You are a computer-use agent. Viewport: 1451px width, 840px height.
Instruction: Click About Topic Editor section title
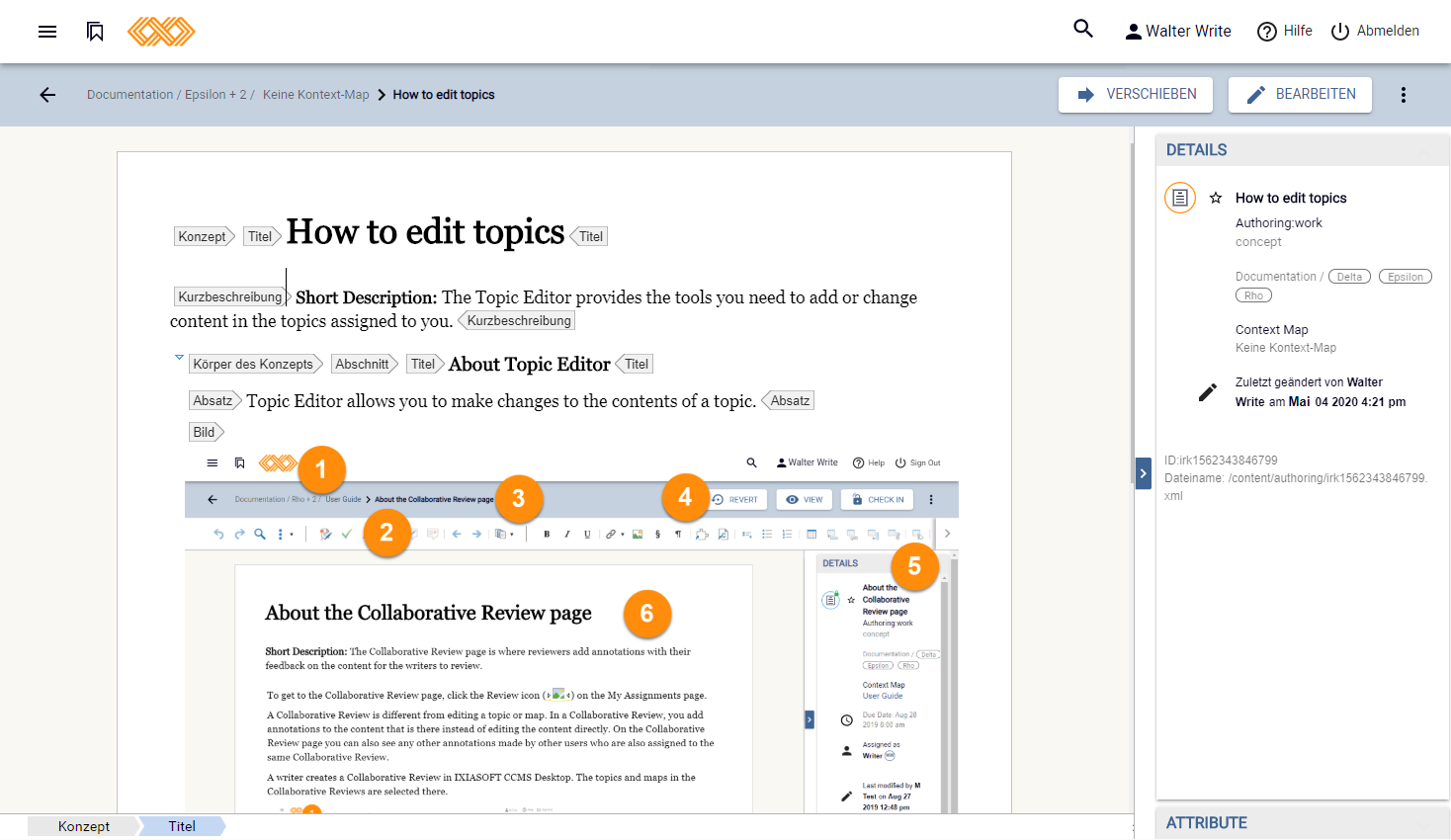530,364
